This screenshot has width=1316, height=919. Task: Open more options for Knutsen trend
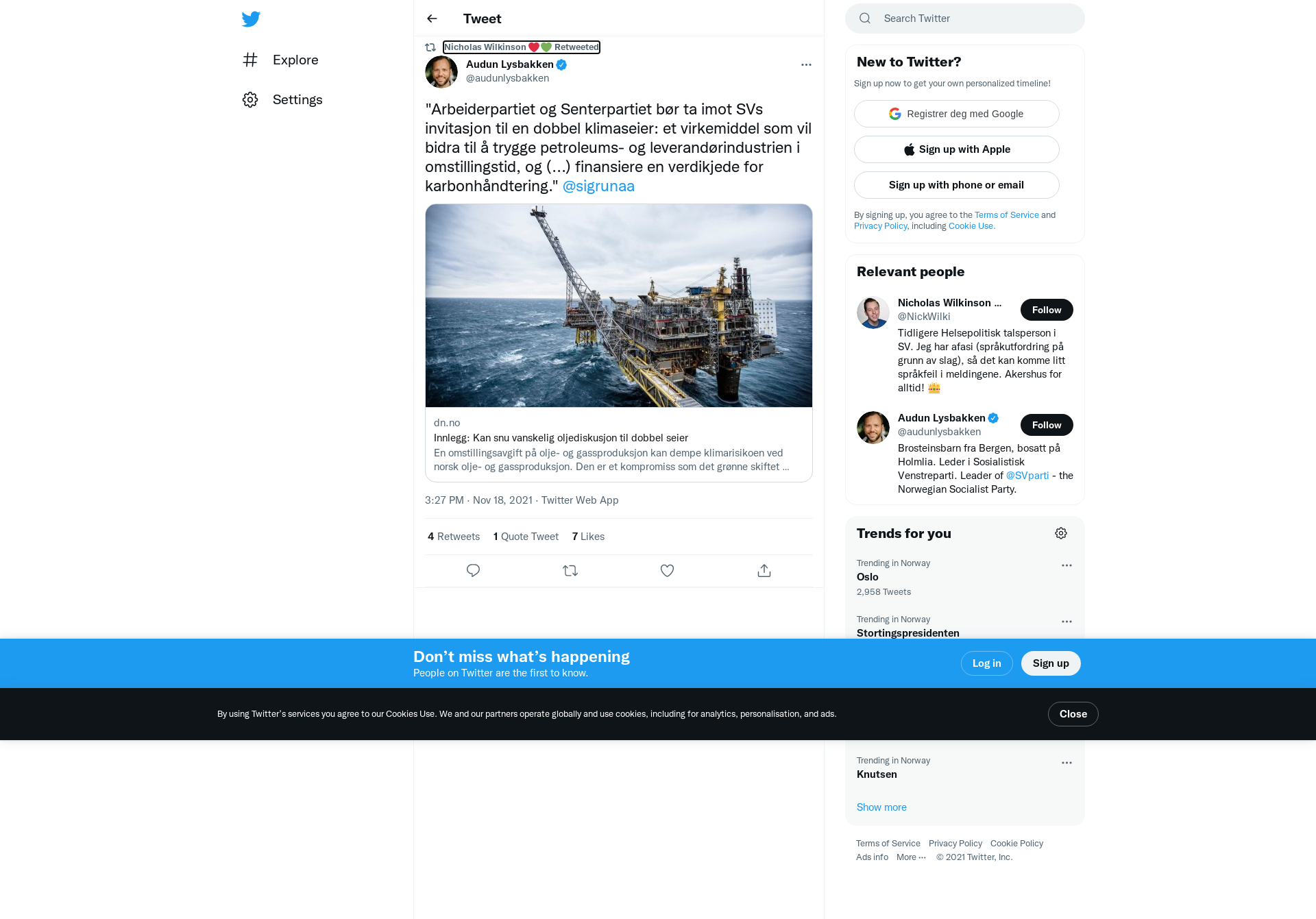(1067, 763)
